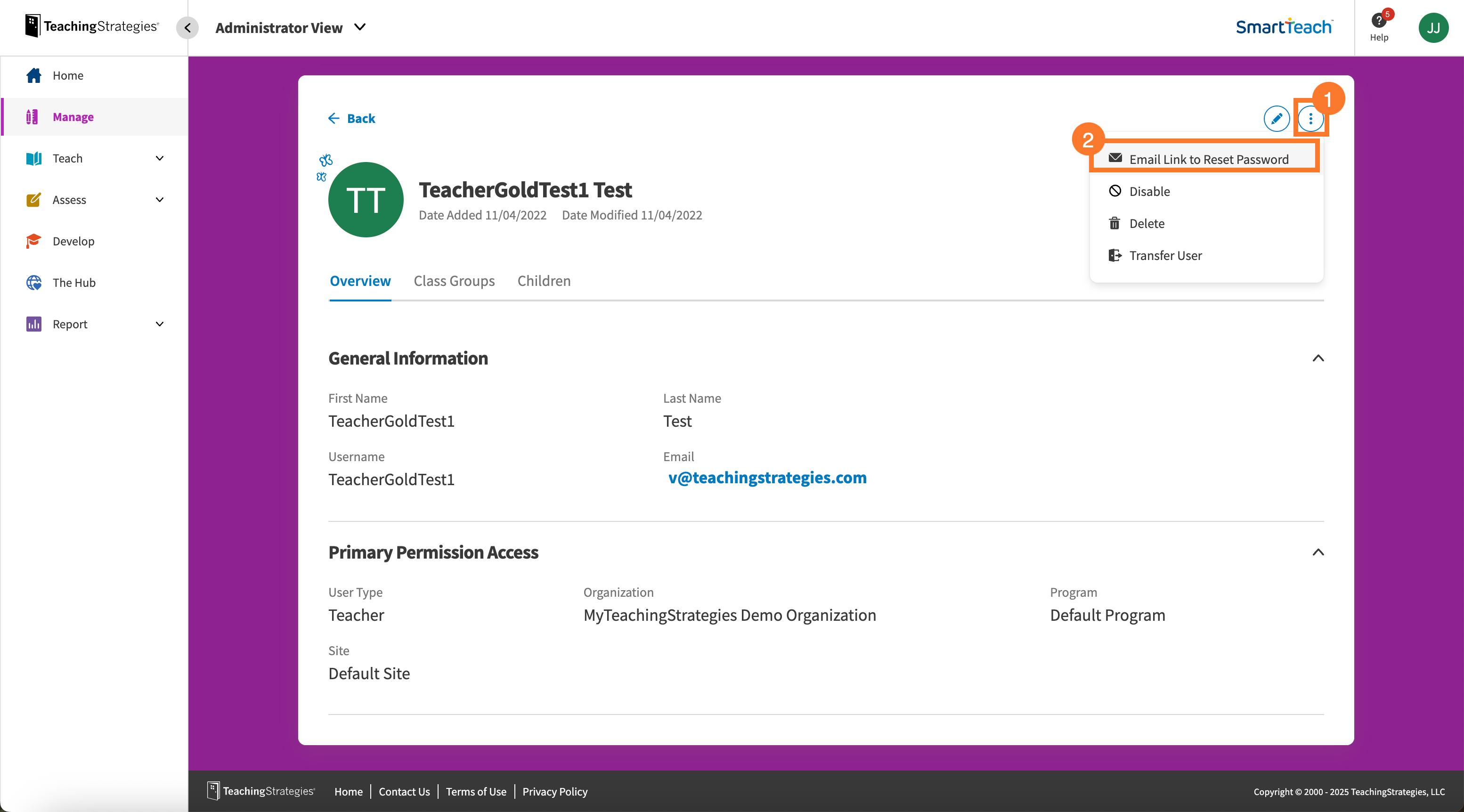Viewport: 1464px width, 812px height.
Task: Open the Develop section
Action: pyautogui.click(x=73, y=241)
